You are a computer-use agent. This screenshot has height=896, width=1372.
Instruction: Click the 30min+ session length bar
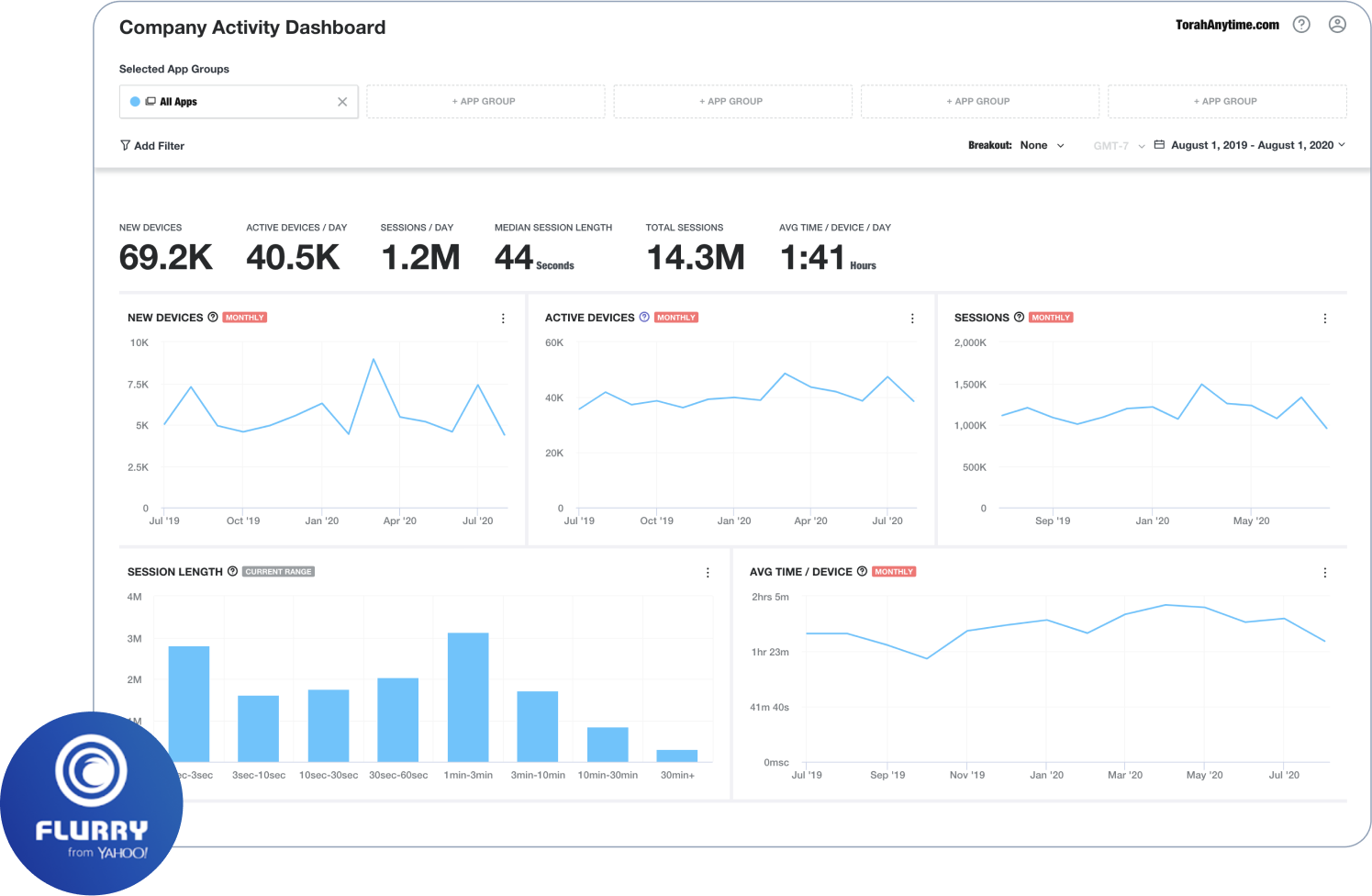[x=677, y=756]
